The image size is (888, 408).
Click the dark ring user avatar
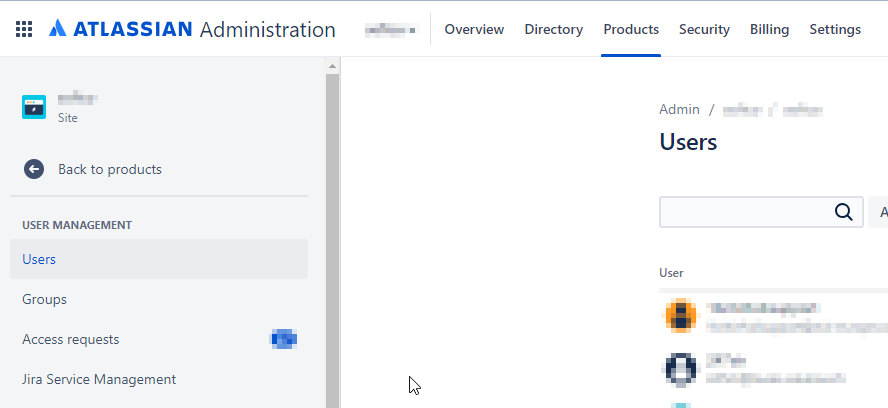coord(680,369)
